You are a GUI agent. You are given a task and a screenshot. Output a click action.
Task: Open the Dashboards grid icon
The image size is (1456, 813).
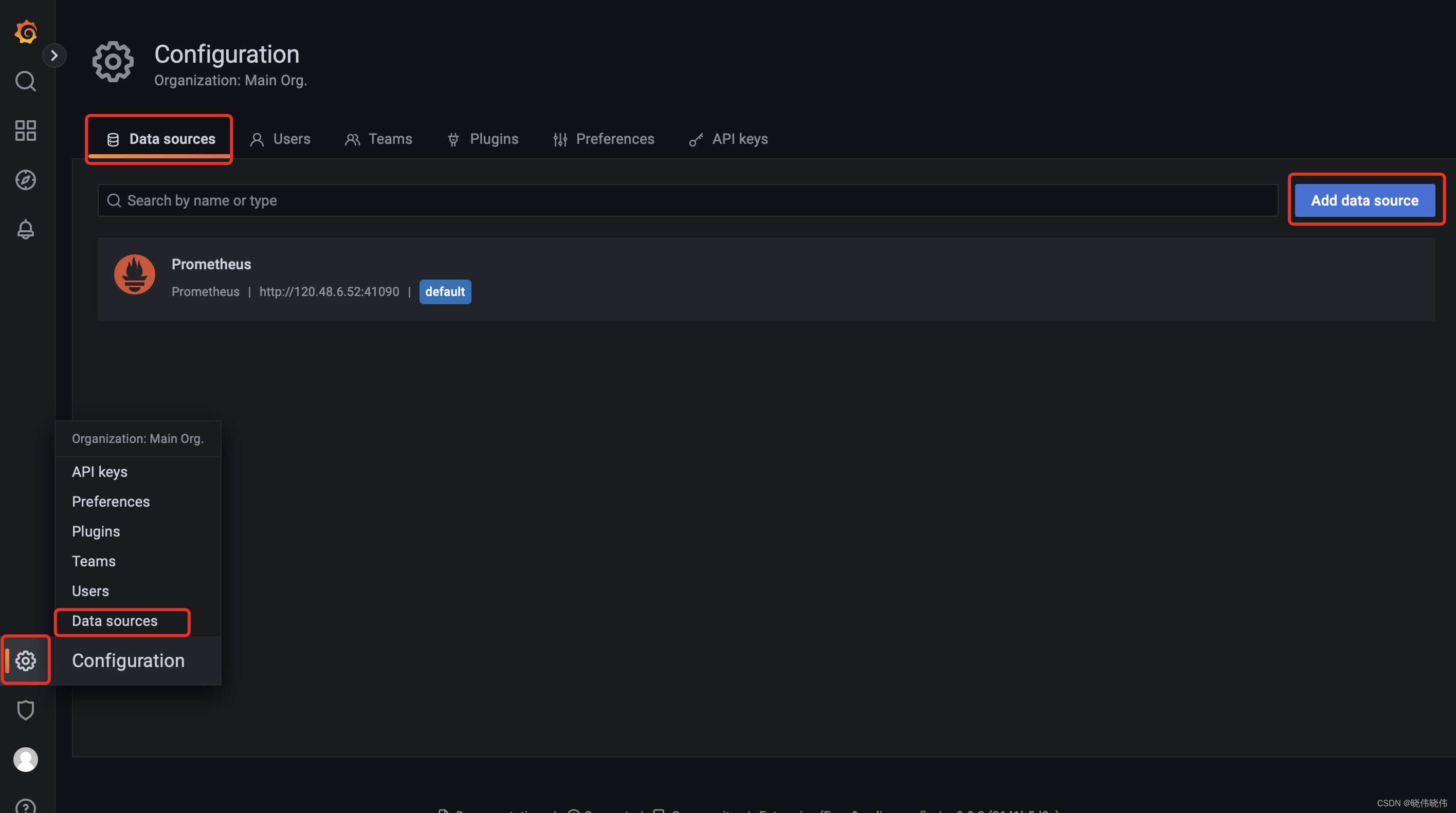pyautogui.click(x=25, y=131)
